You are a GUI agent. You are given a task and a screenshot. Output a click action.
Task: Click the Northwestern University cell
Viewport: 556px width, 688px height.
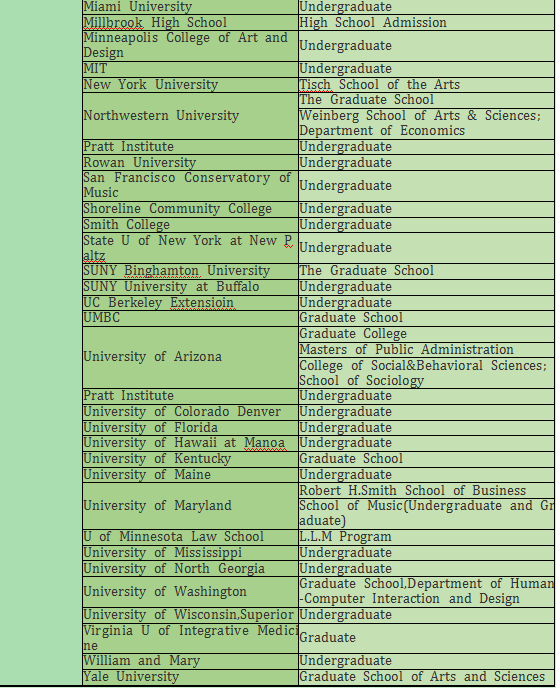[x=190, y=116]
